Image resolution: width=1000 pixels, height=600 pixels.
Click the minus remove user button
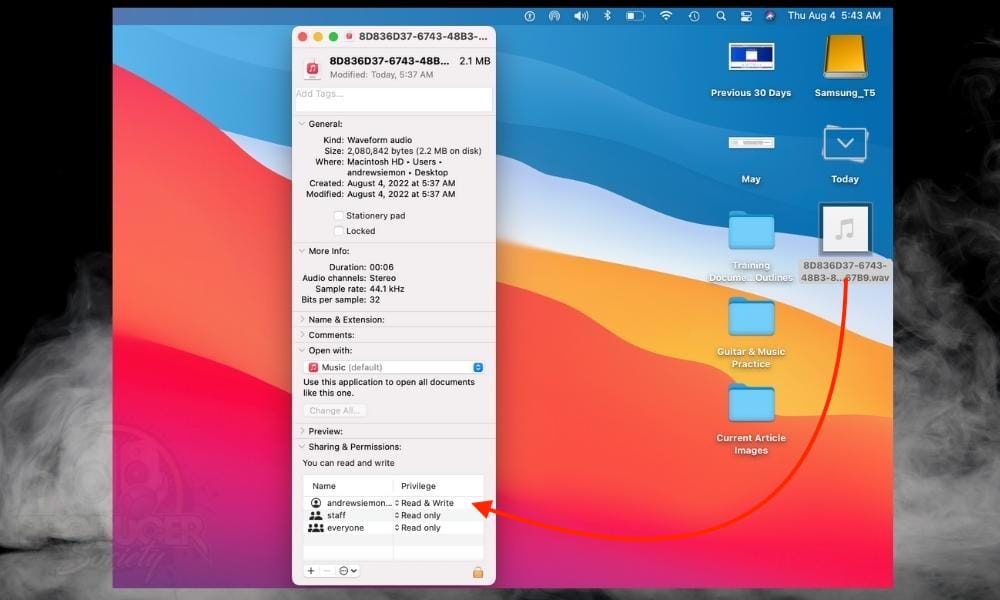click(x=327, y=571)
